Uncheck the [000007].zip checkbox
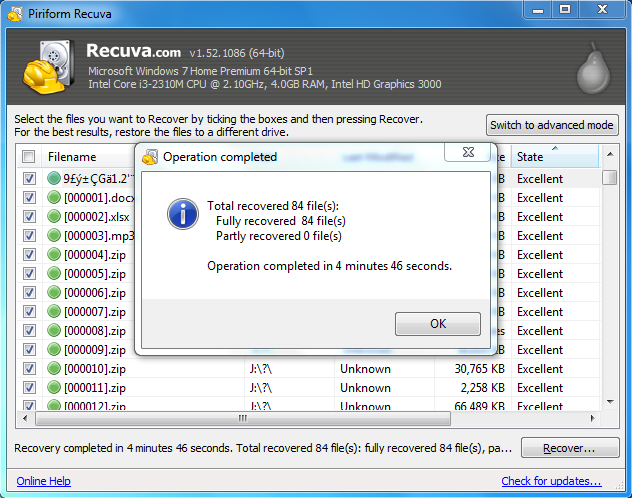The width and height of the screenshot is (632, 498). tap(29, 311)
